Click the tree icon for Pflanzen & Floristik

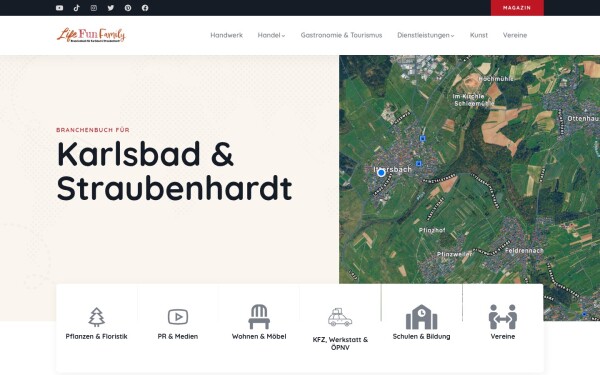point(96,317)
